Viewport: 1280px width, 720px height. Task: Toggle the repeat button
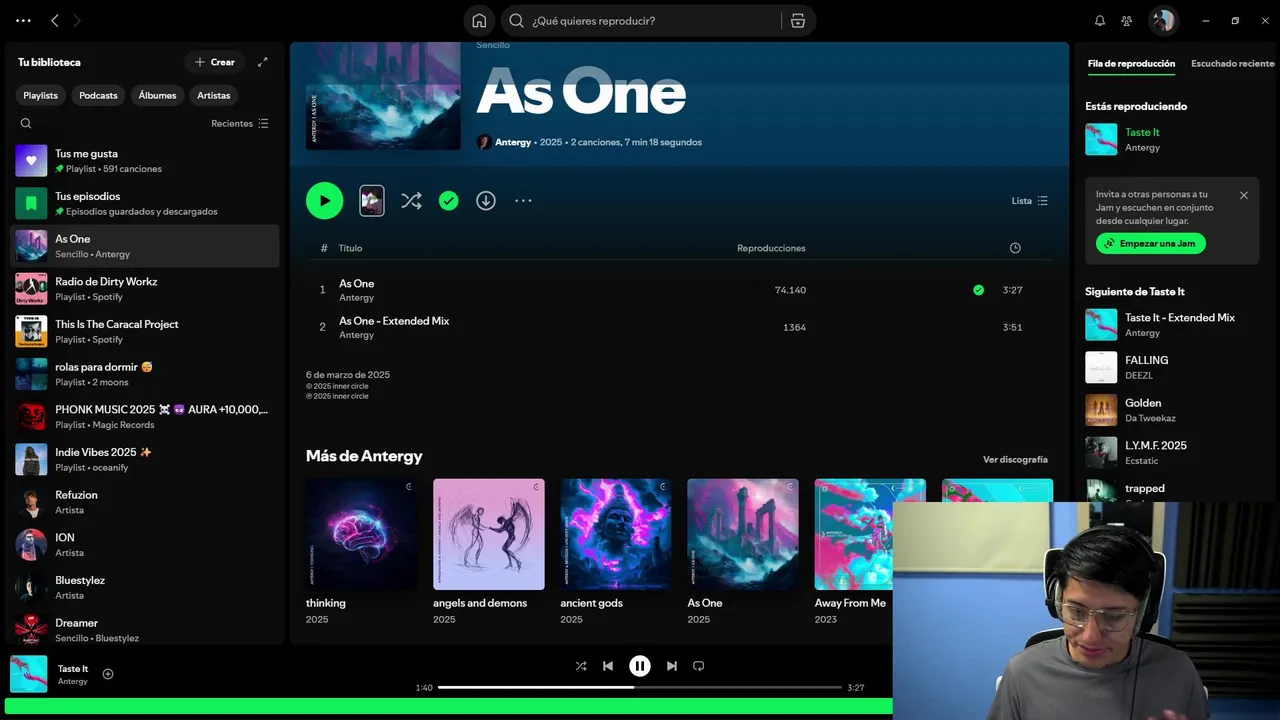tap(699, 666)
